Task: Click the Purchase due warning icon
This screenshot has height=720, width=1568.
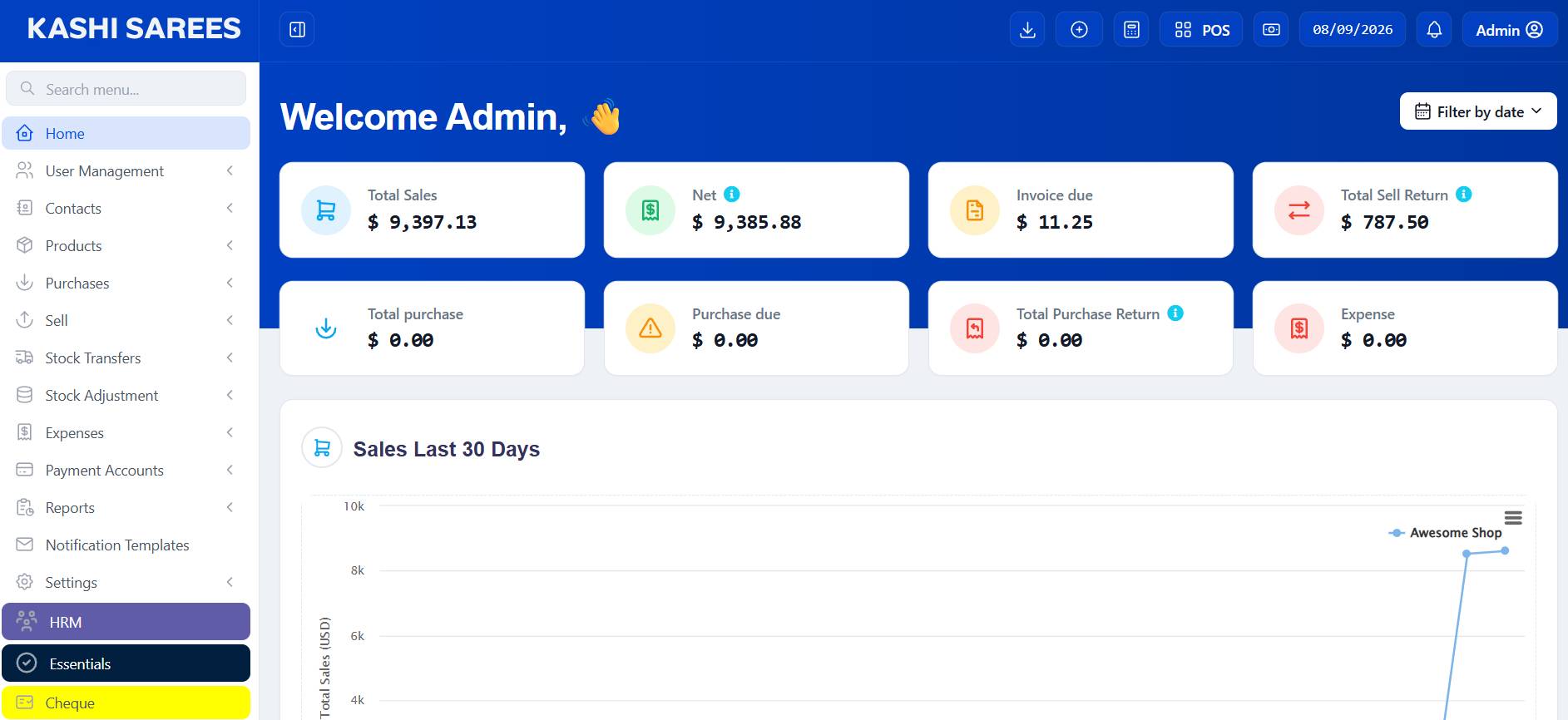Action: click(x=650, y=328)
